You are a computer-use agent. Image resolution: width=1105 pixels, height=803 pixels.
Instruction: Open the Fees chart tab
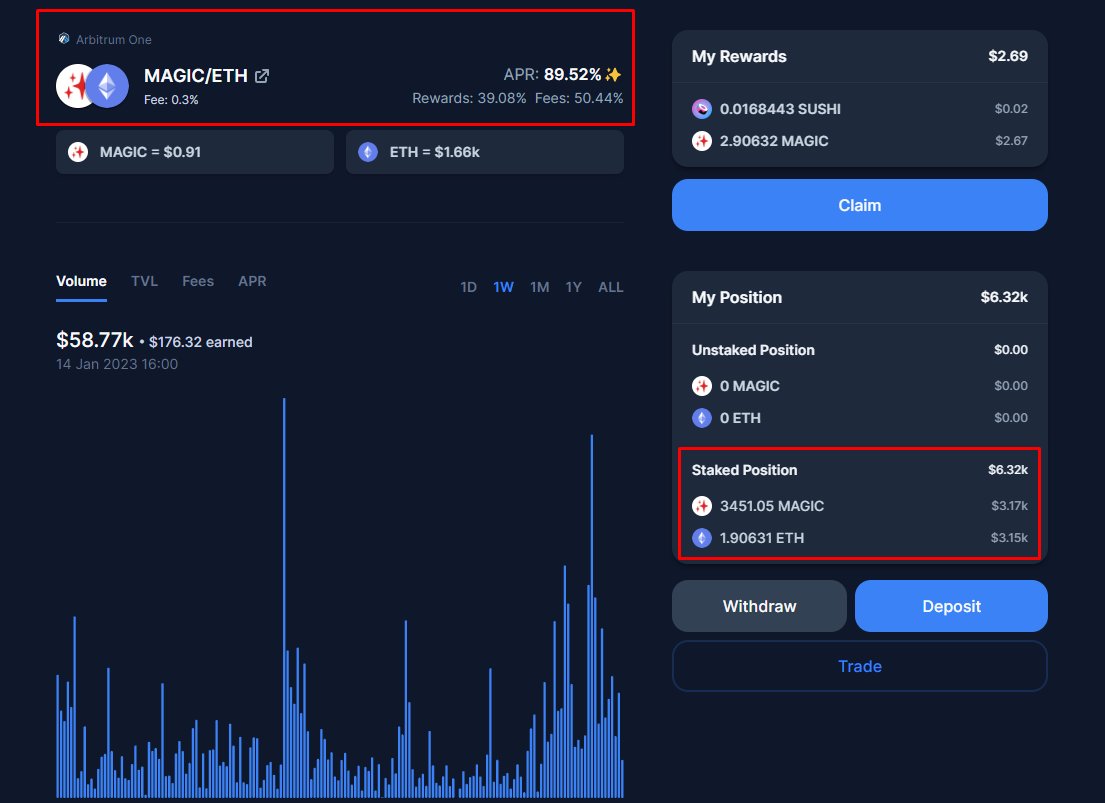(x=197, y=281)
